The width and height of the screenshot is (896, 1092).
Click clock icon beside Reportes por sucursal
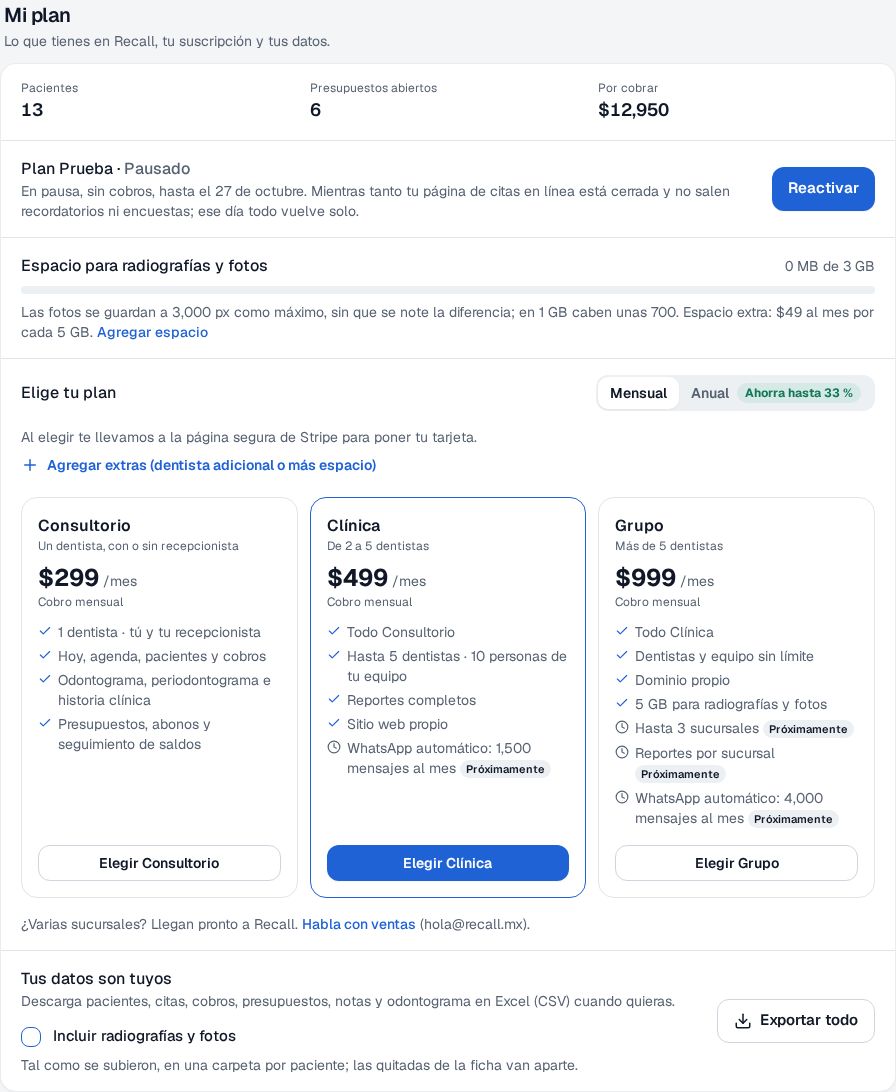pos(622,753)
